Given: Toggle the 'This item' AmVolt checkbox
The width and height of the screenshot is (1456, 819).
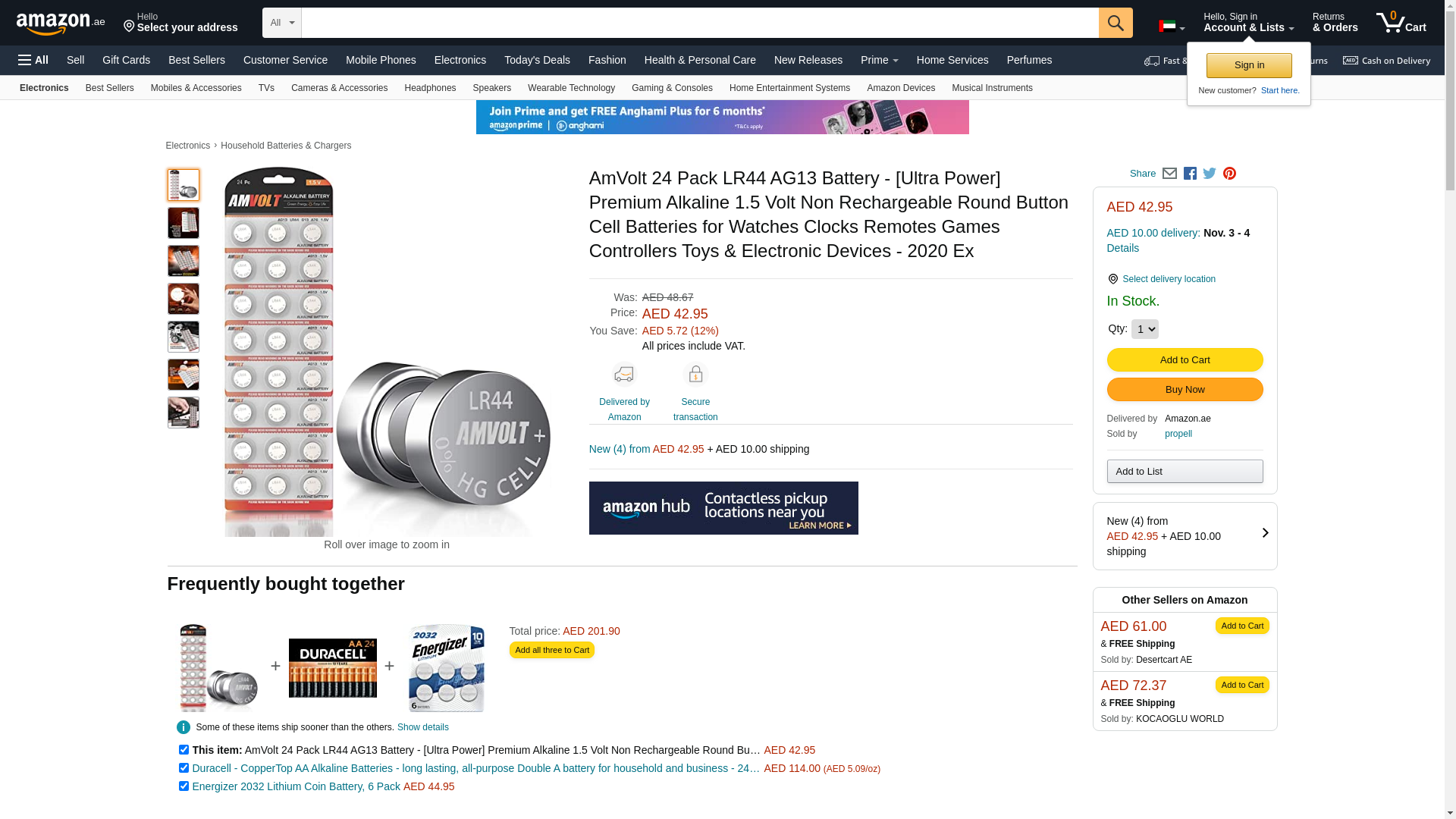Looking at the screenshot, I should [x=184, y=749].
